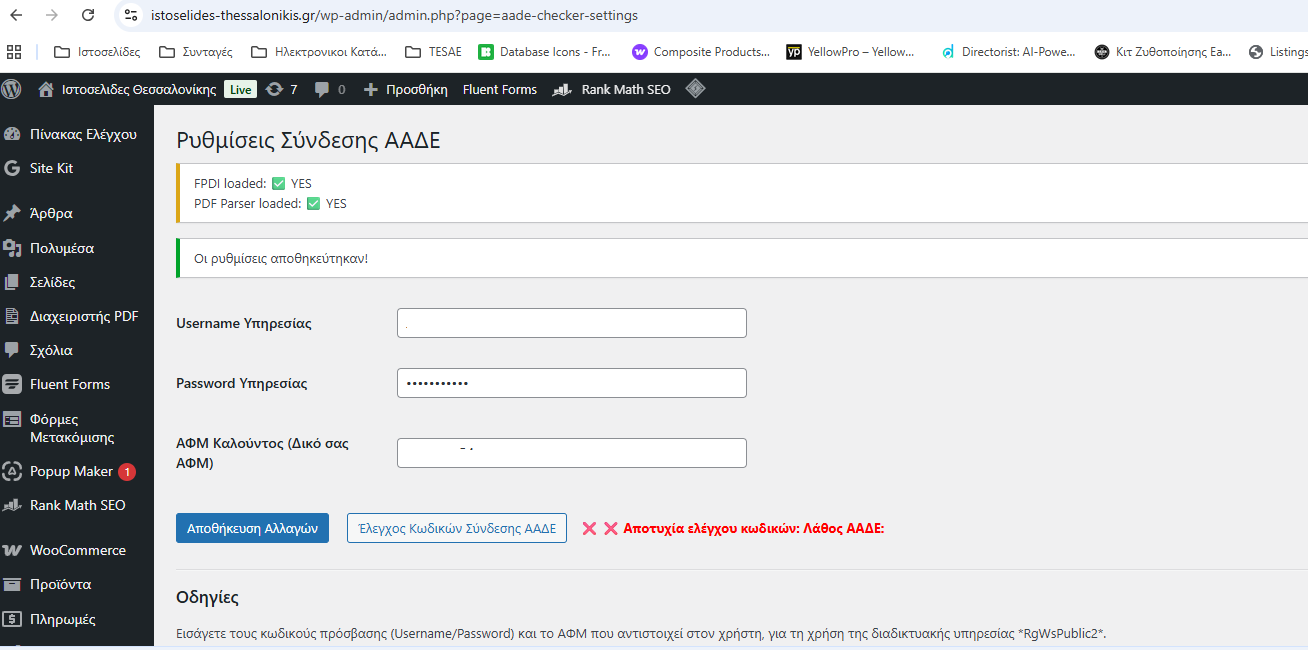The width and height of the screenshot is (1308, 650).
Task: Click the diamond icon in admin bar
Action: pyautogui.click(x=695, y=89)
